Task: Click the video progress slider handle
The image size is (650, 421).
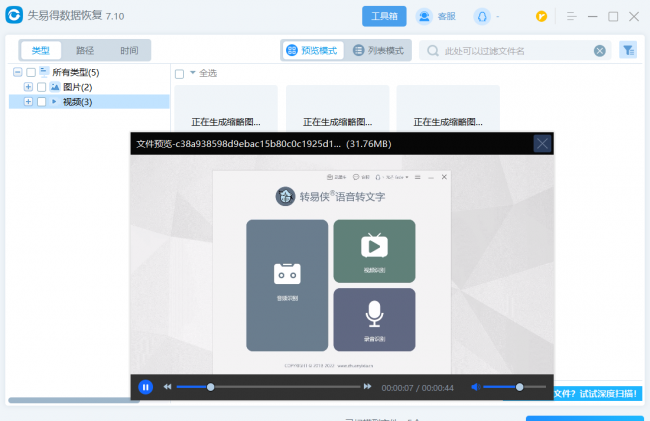Action: pos(211,387)
